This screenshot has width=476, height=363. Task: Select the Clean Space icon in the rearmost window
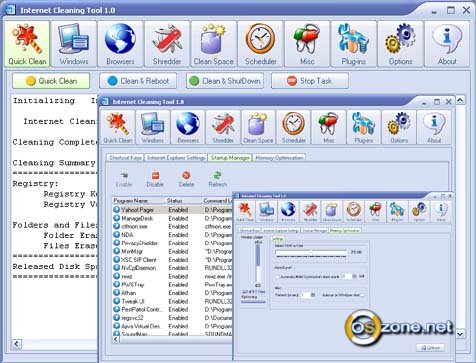click(x=214, y=44)
